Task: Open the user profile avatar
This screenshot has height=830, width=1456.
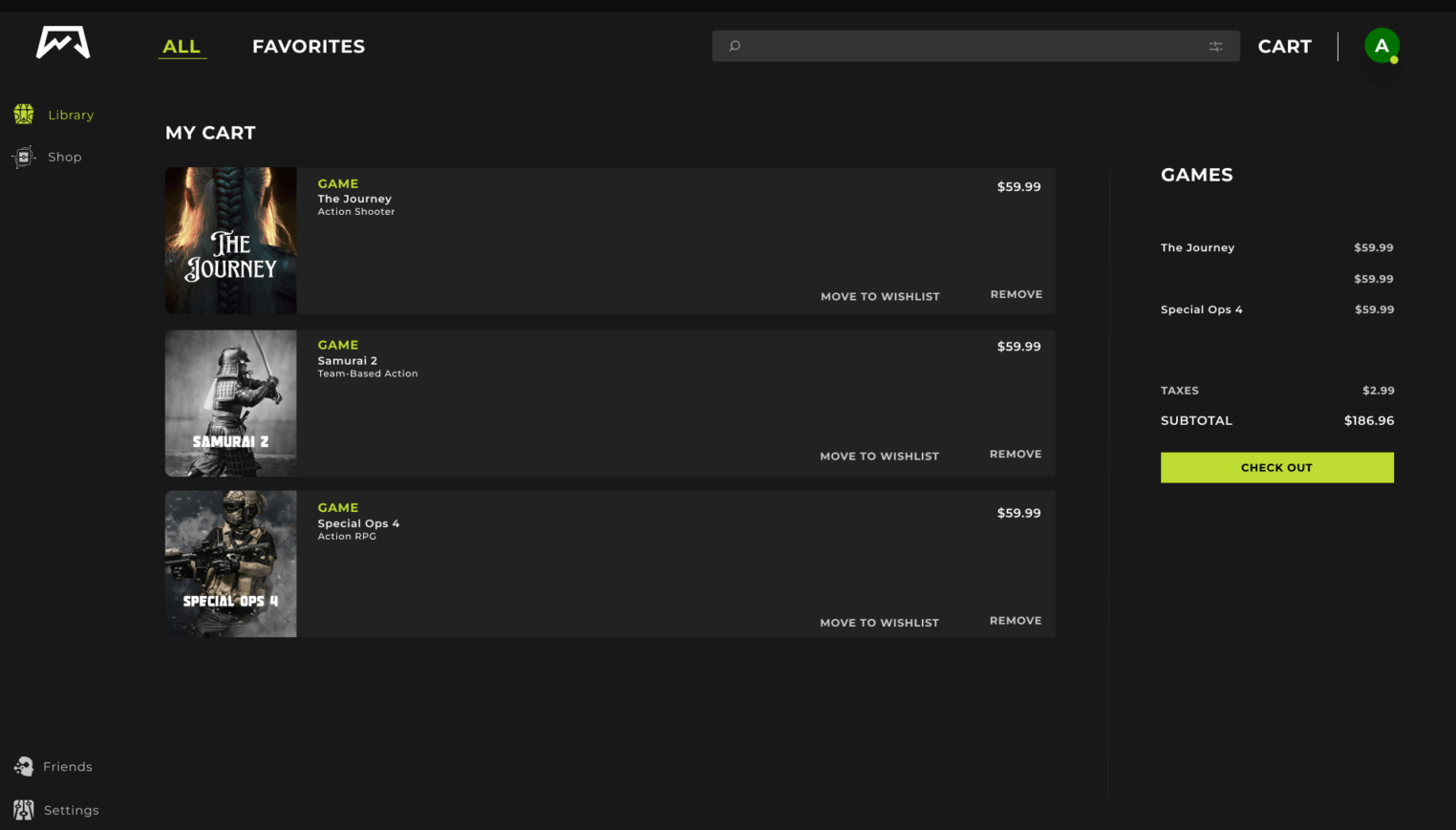Action: pyautogui.click(x=1381, y=46)
